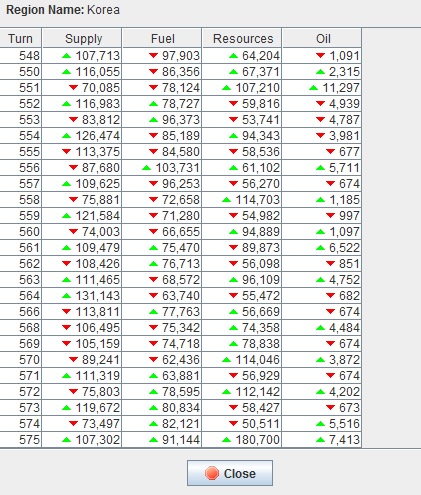Click green up arrow beside Resources 114,703
Screen dimensions: 421x495
pos(226,200)
